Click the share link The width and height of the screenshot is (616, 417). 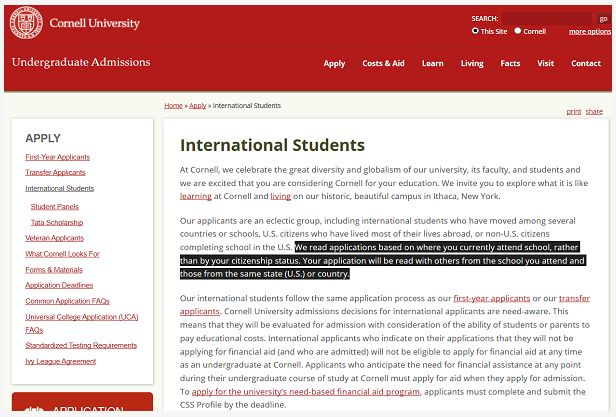click(x=594, y=111)
